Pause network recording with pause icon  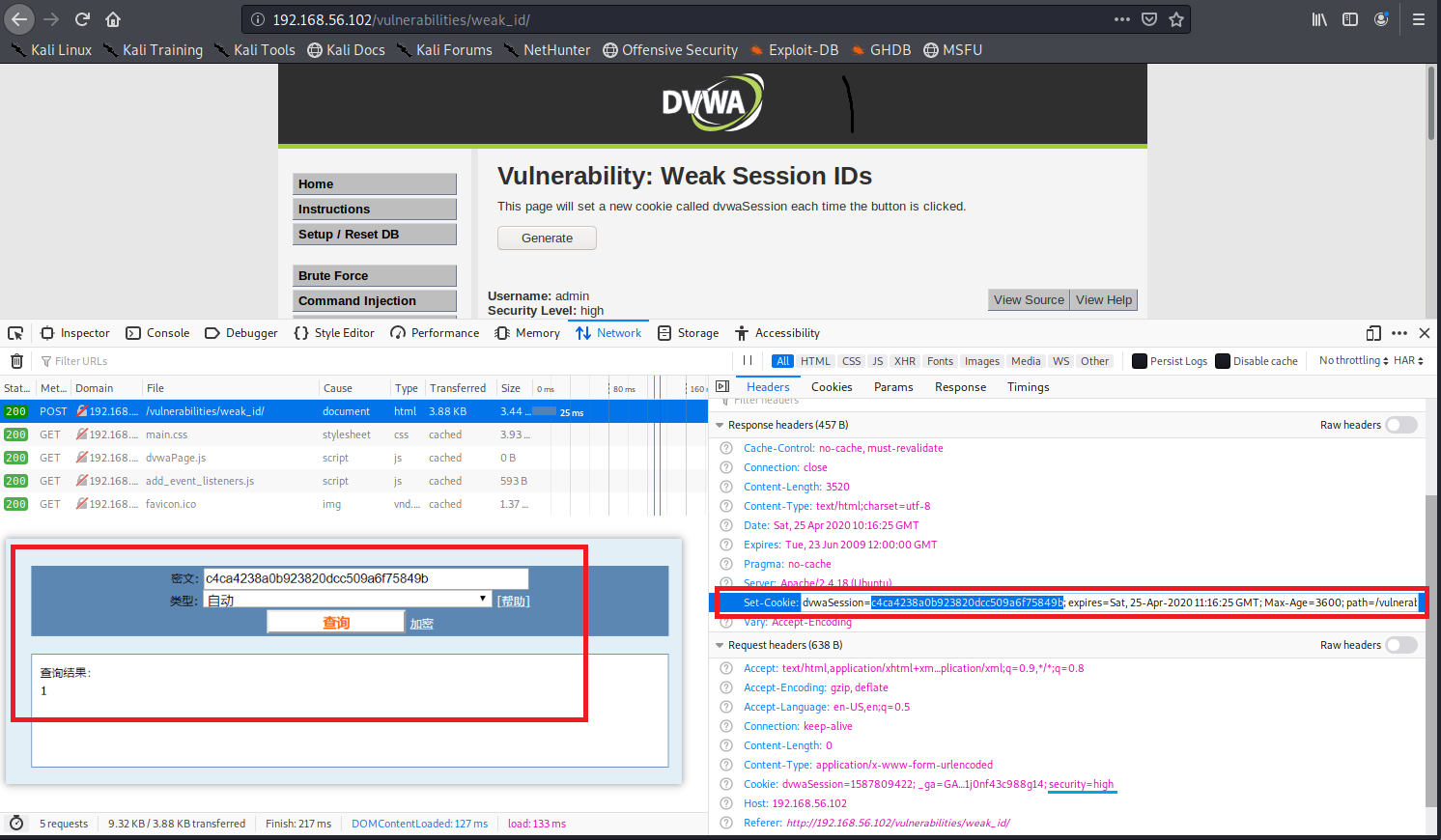point(748,361)
